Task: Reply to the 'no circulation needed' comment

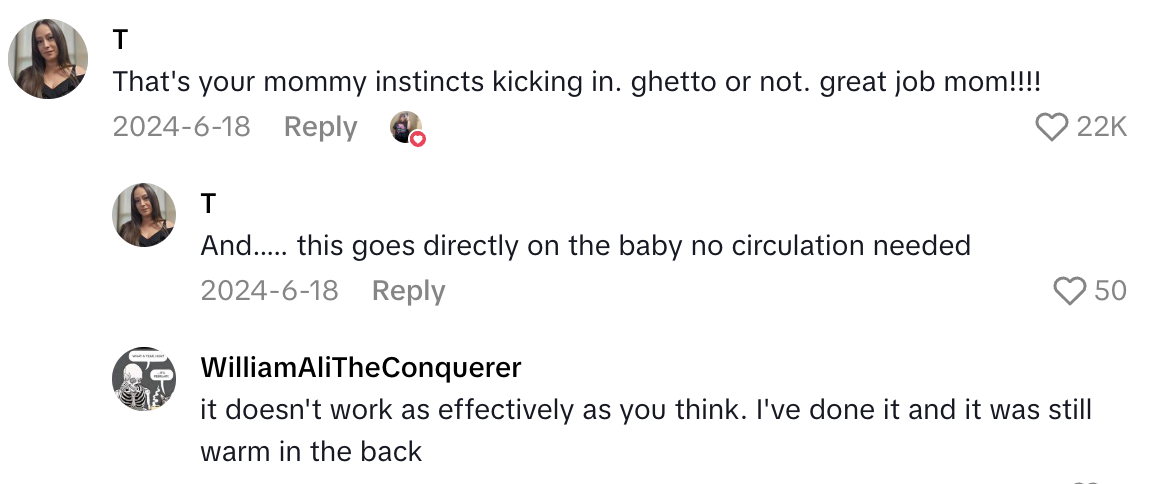Action: [x=408, y=291]
